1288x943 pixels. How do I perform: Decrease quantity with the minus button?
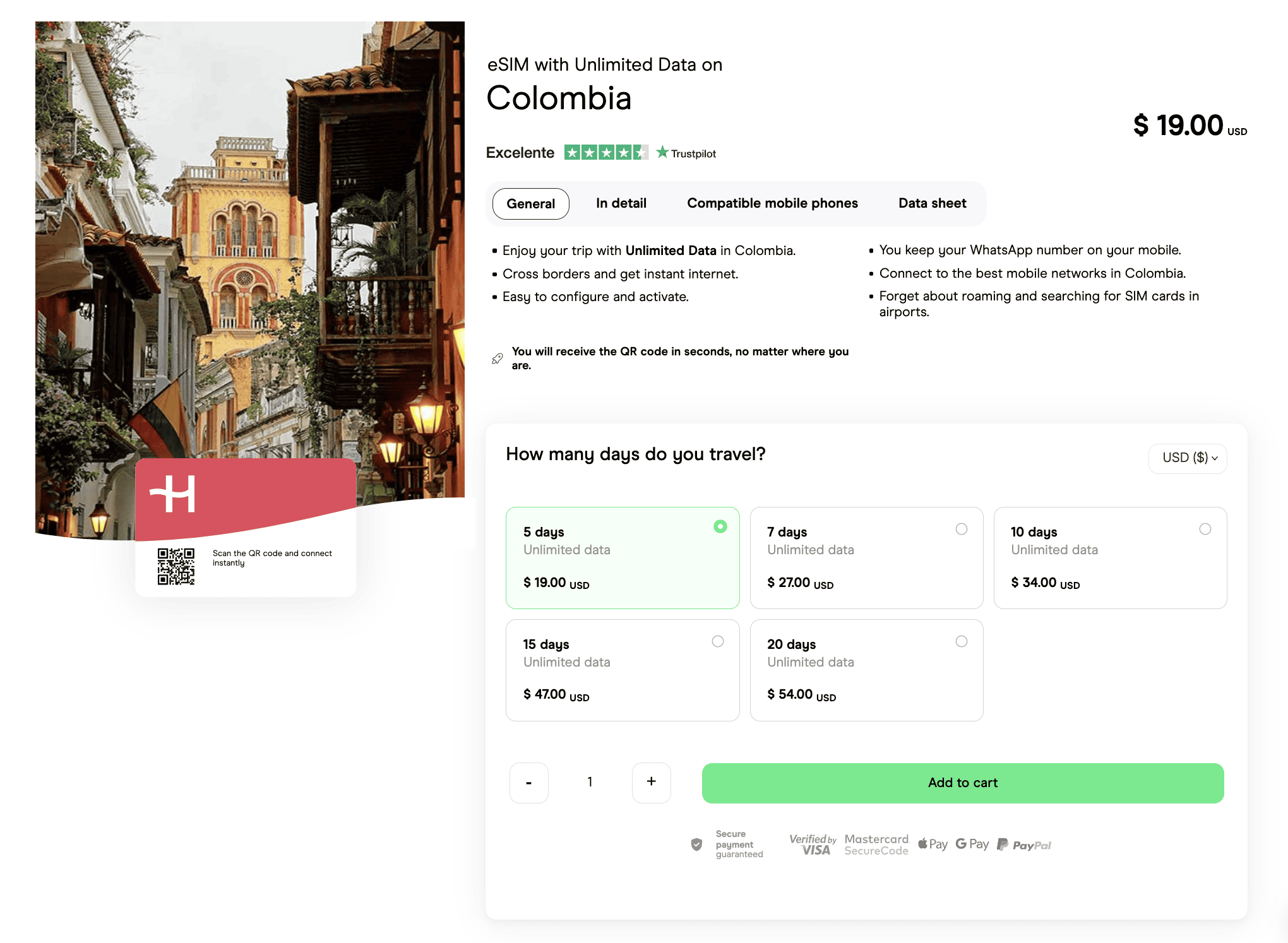(x=528, y=783)
